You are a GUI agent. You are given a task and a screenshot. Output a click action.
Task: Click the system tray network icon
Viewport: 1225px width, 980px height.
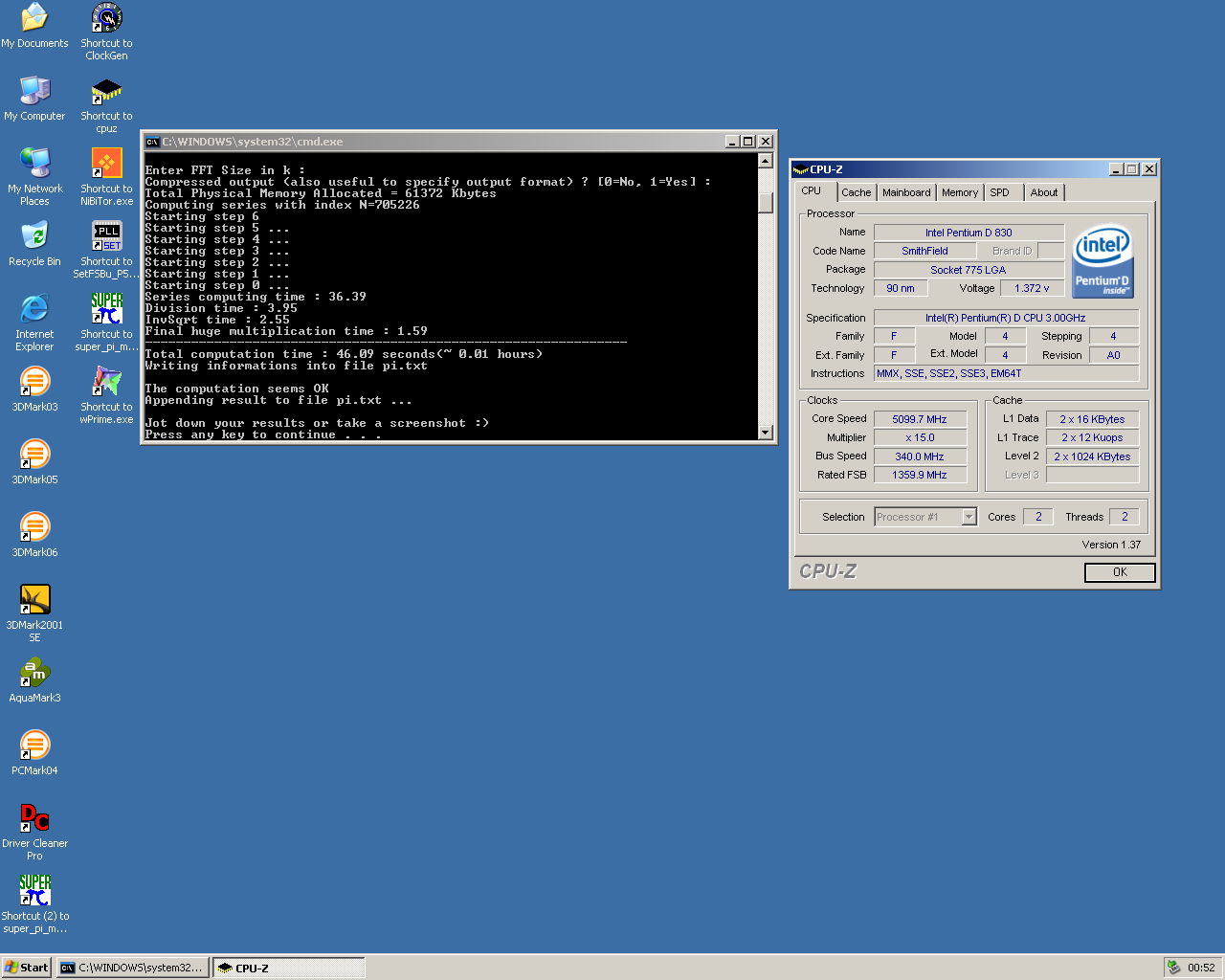coord(1173,968)
